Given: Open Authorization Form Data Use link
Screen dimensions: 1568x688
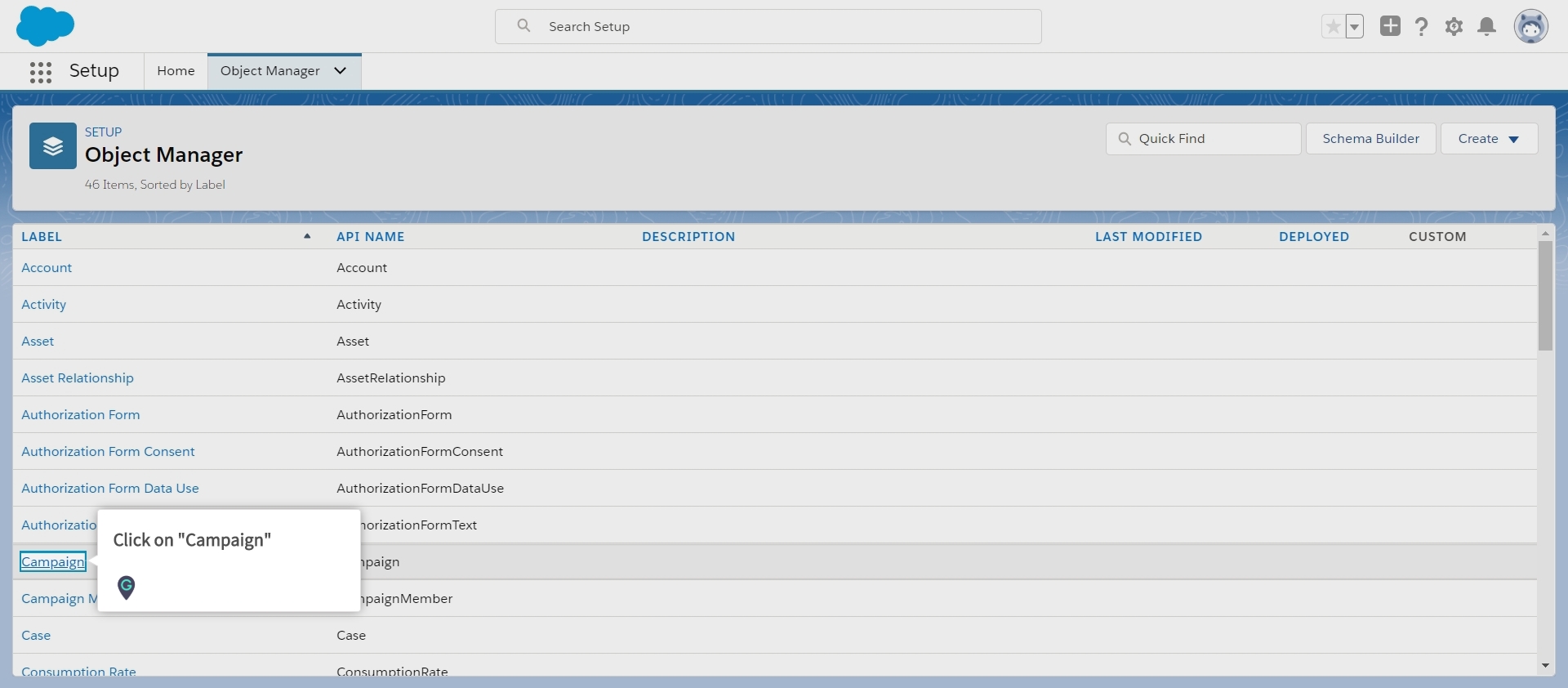Looking at the screenshot, I should (110, 489).
